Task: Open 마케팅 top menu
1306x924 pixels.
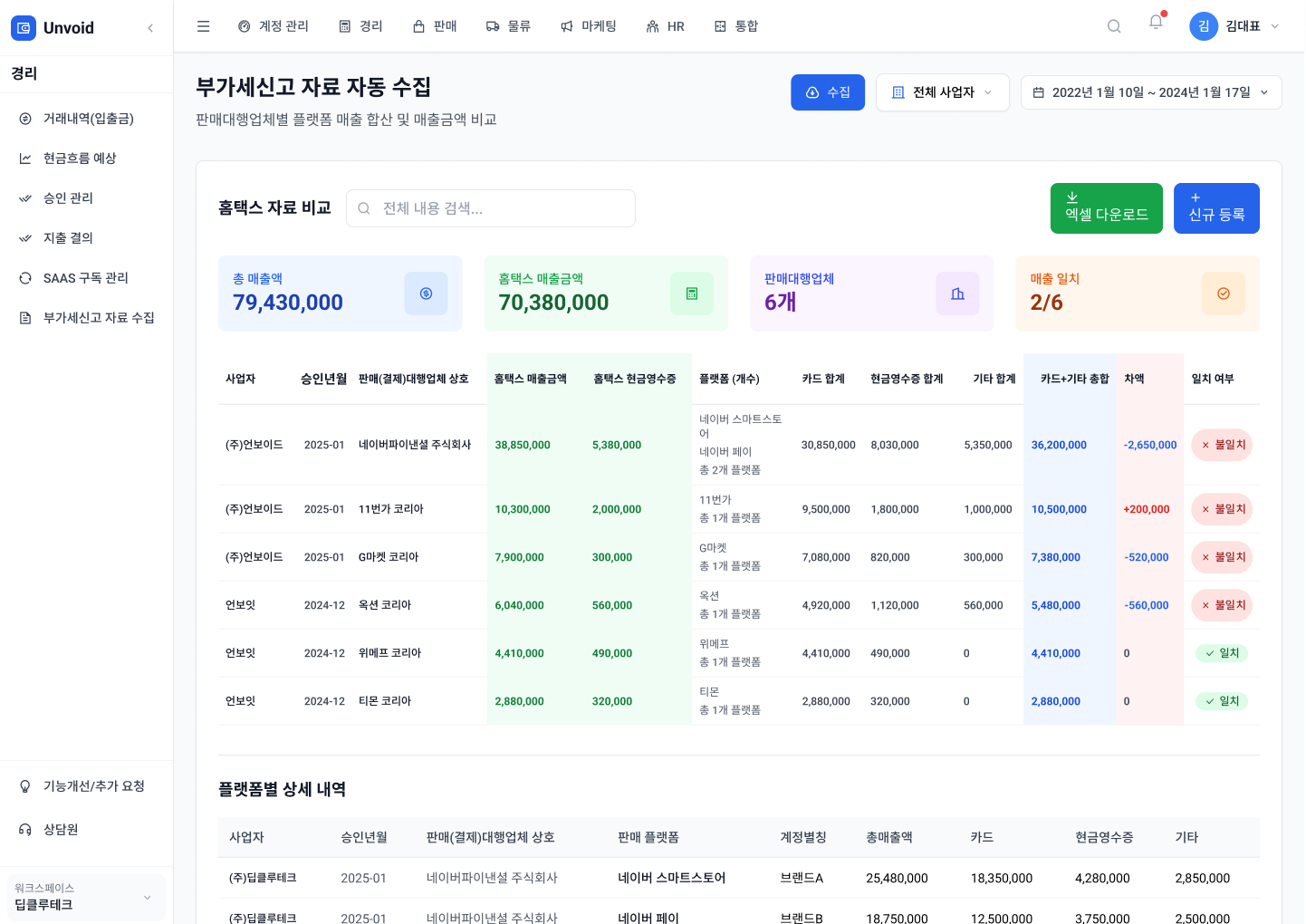Action: (588, 26)
